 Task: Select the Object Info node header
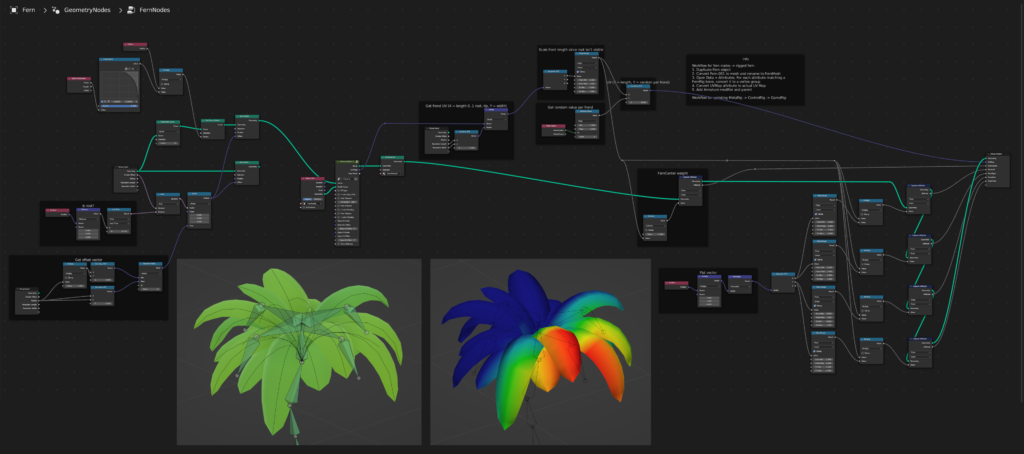(x=313, y=178)
